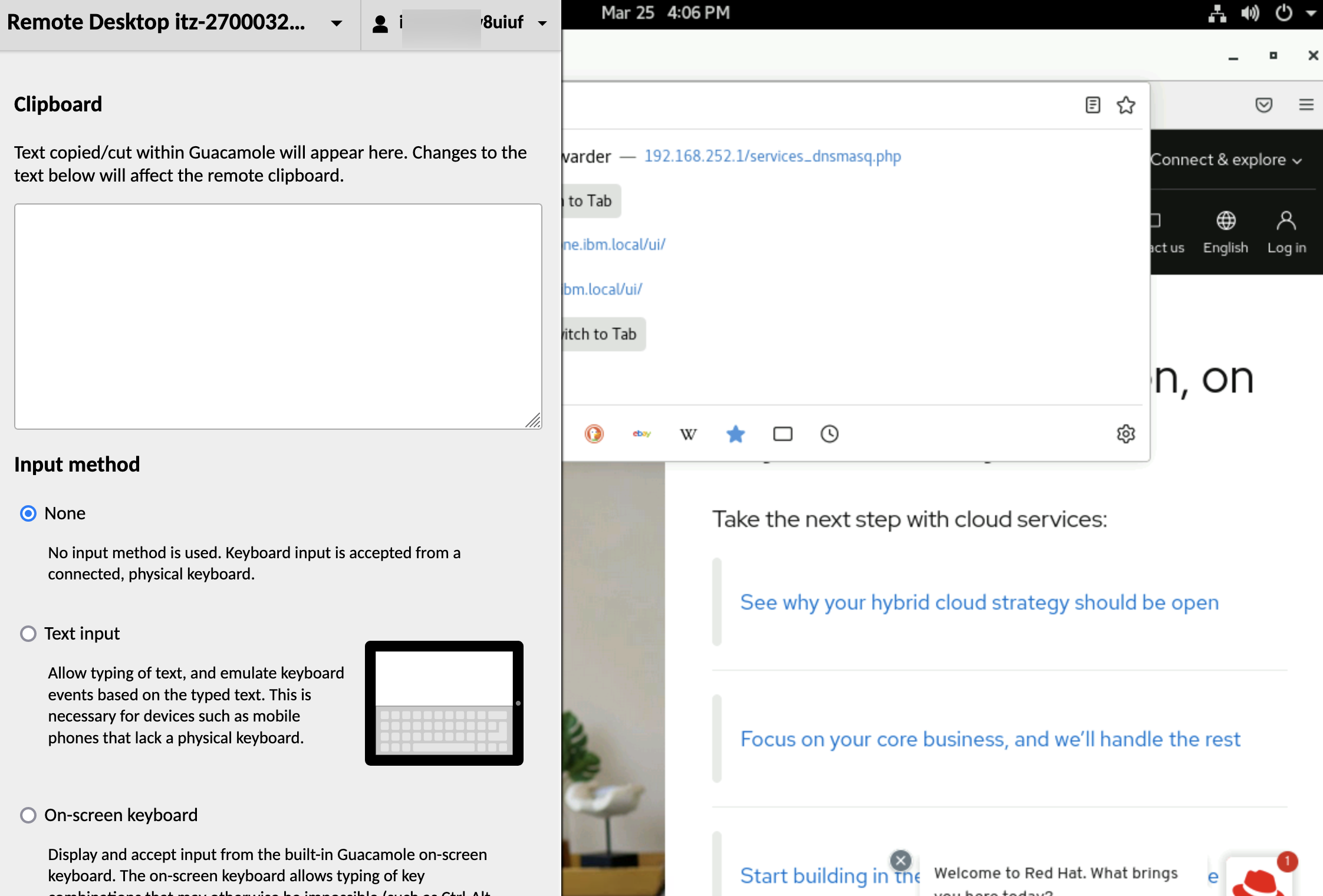Open the Remote Desktop connection dropdown arrow
1323x896 pixels.
pyautogui.click(x=336, y=24)
